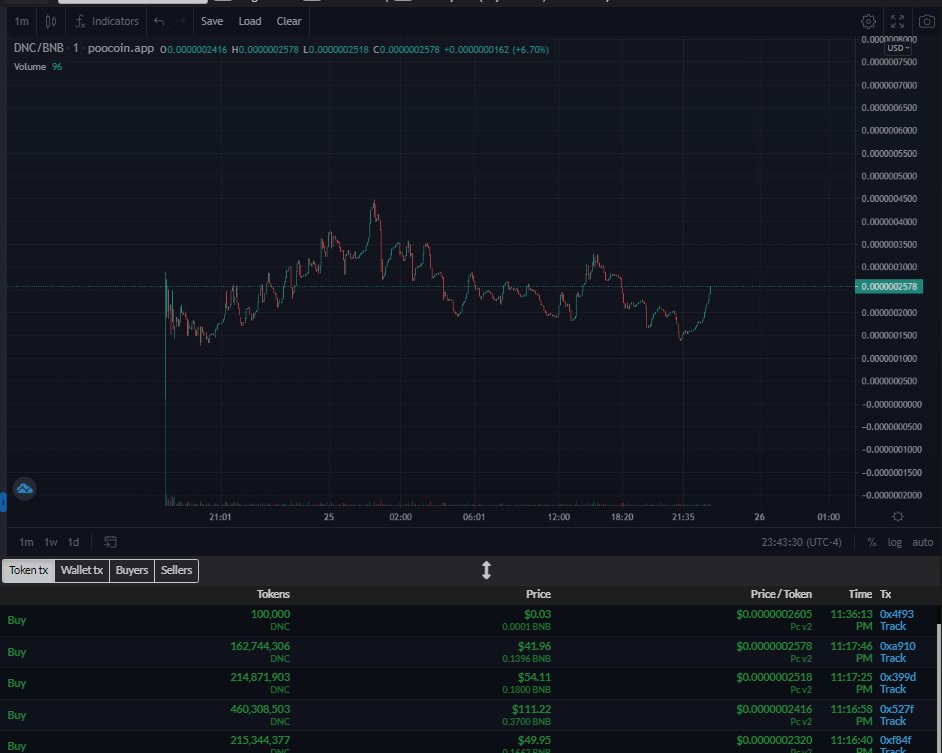Save the chart layout
The width and height of the screenshot is (942, 753).
point(212,21)
